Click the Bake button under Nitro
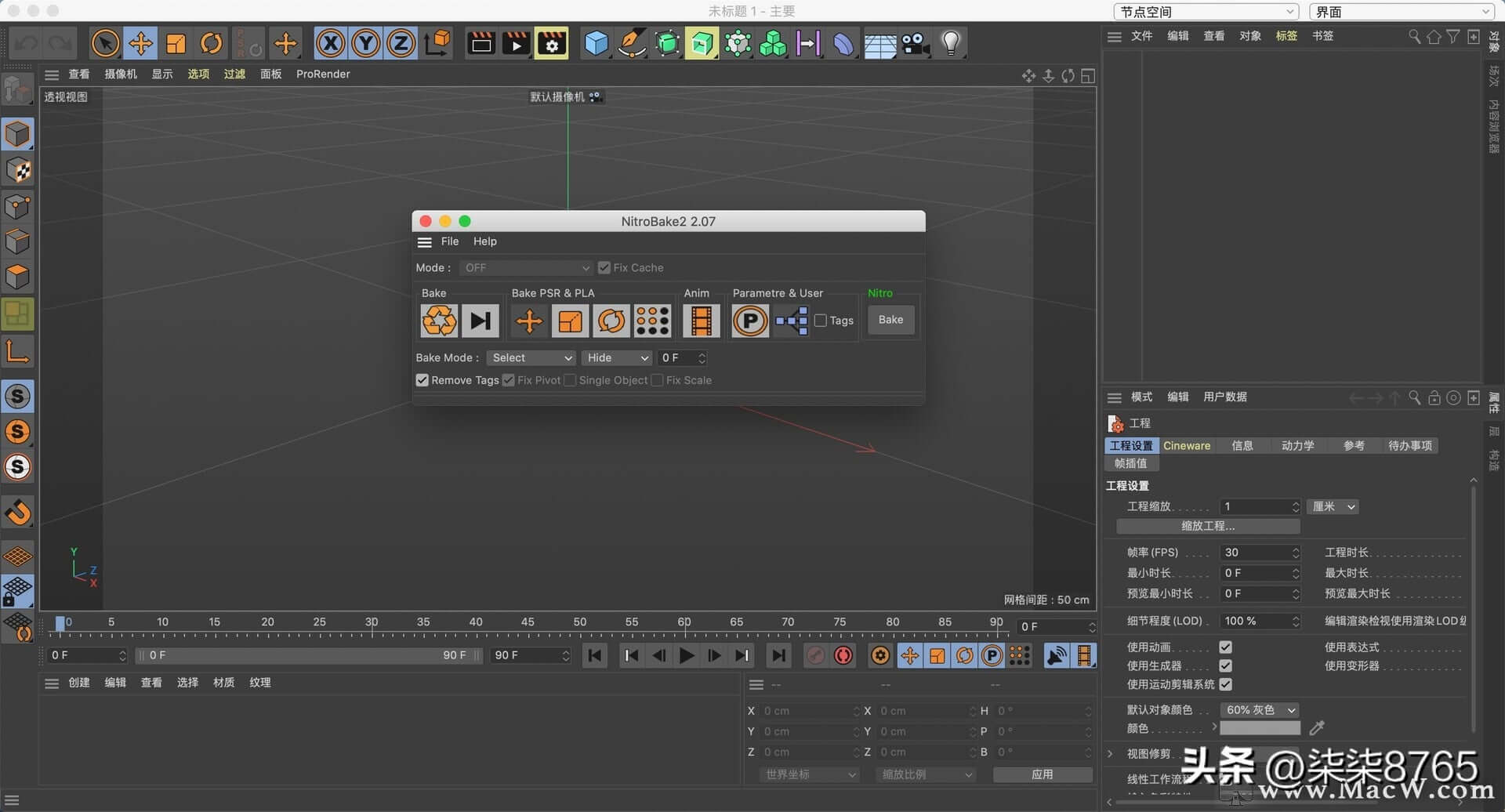 click(x=890, y=319)
